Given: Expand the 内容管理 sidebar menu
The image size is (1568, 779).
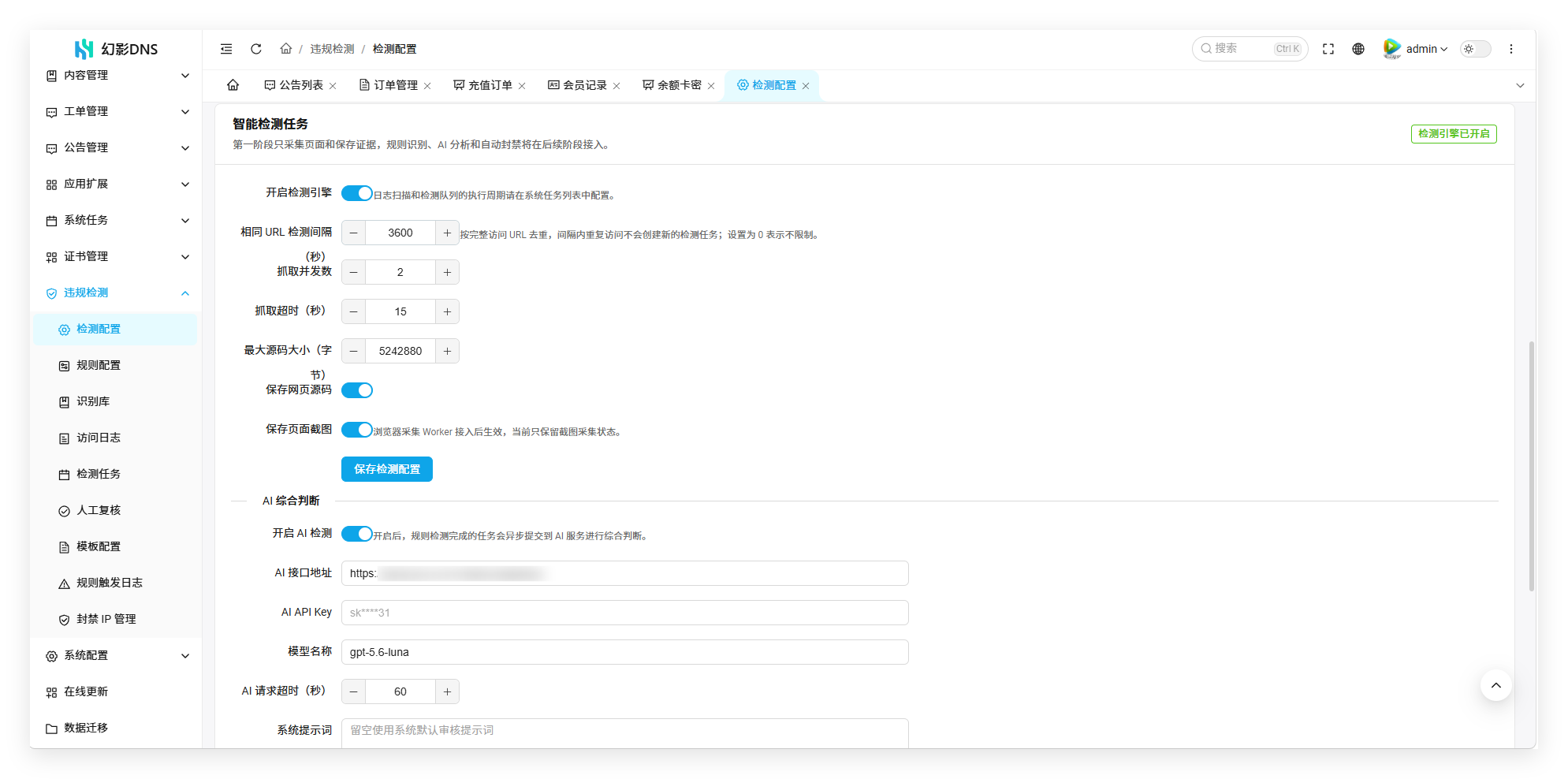Looking at the screenshot, I should (x=117, y=76).
